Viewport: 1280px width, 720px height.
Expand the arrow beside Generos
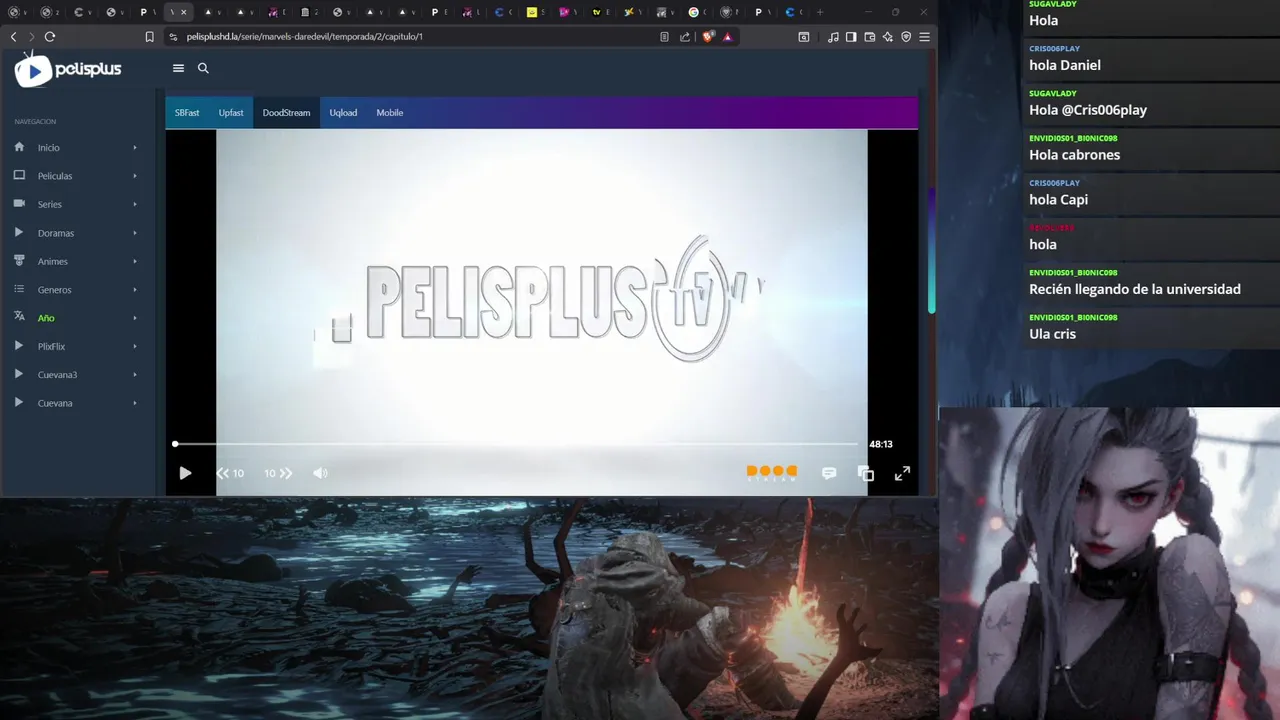click(135, 290)
